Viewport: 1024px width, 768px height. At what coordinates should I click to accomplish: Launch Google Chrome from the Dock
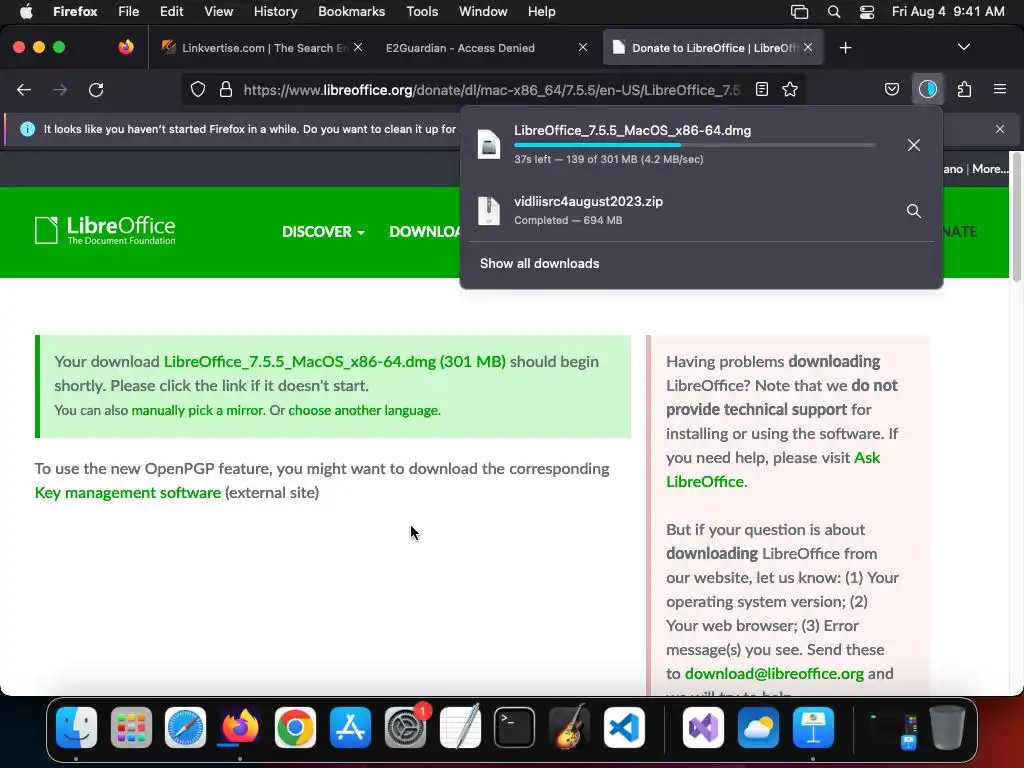tap(295, 727)
